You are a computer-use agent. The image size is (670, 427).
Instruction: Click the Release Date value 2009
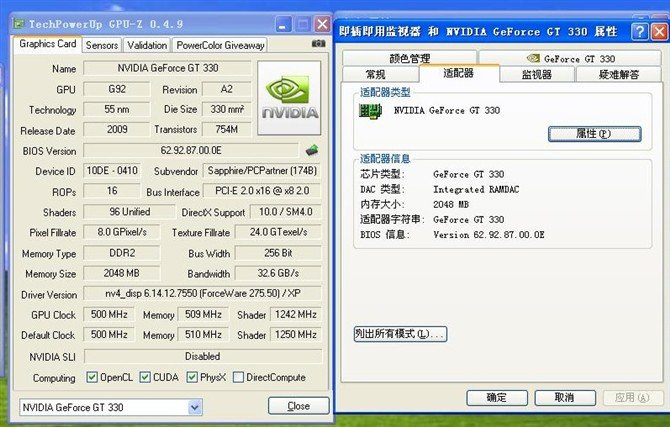coord(117,130)
